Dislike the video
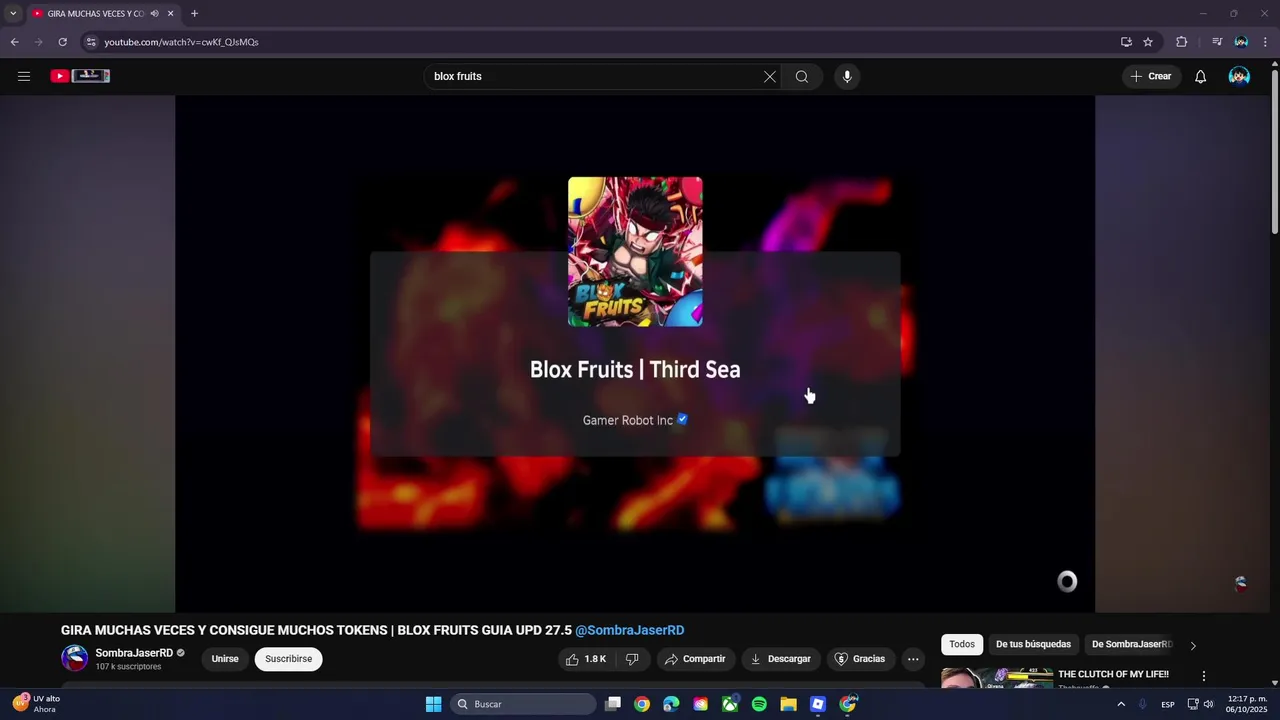Screen dimensions: 1280x720 pyautogui.click(x=632, y=659)
